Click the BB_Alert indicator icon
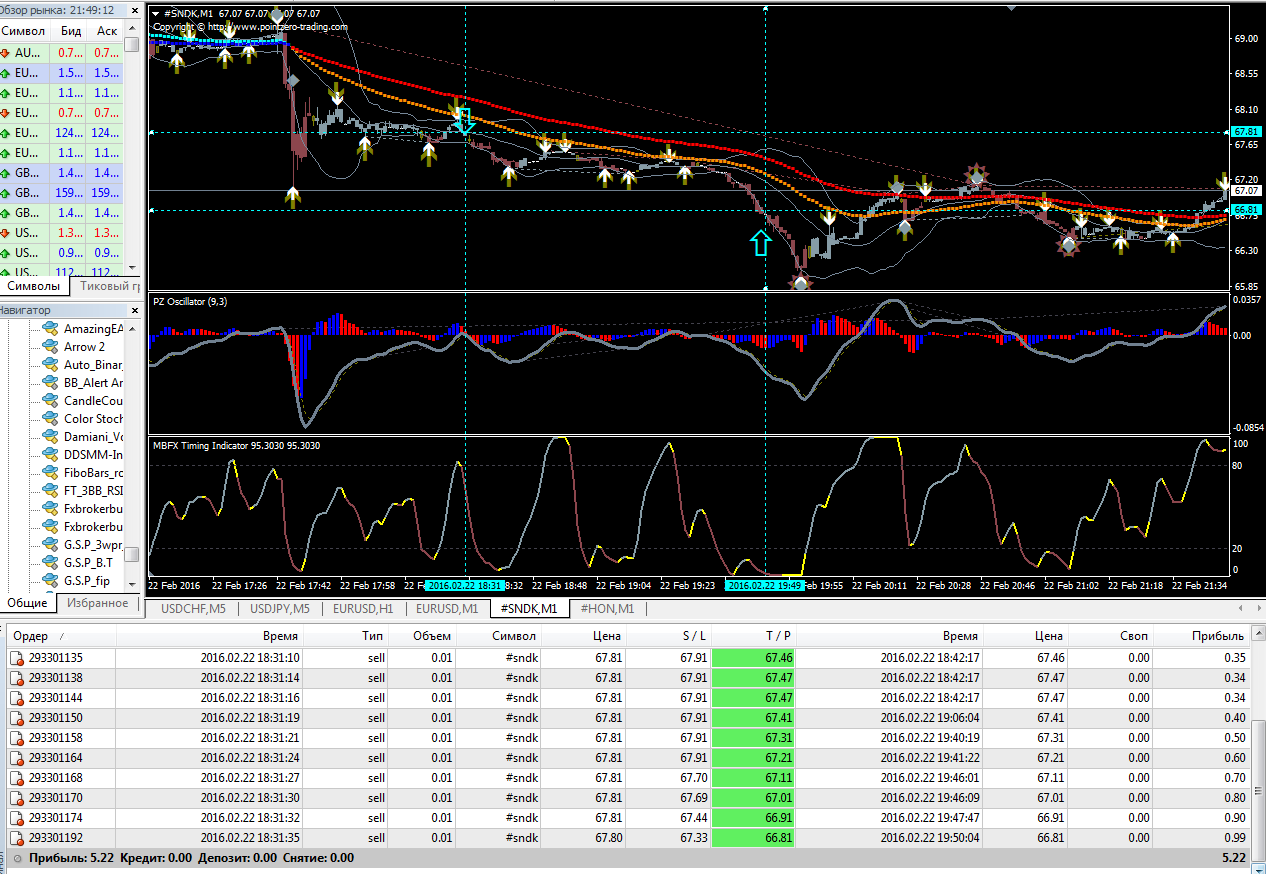 pos(49,382)
